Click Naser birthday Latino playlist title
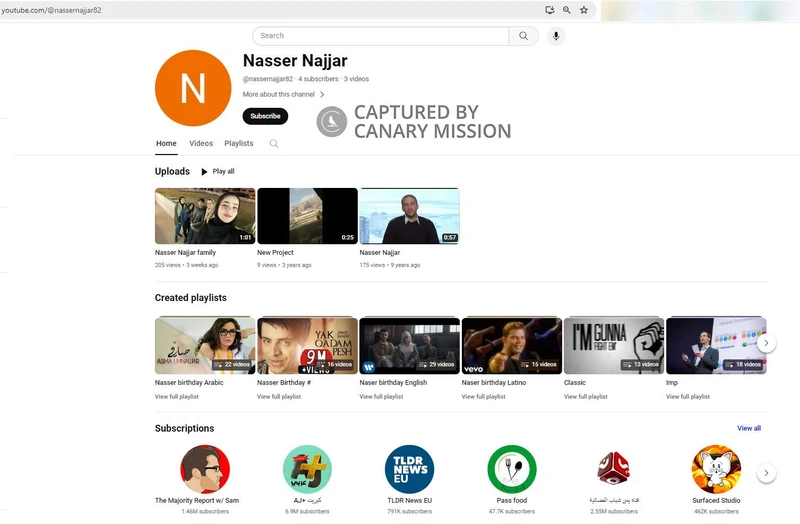800x524 pixels. tap(494, 383)
